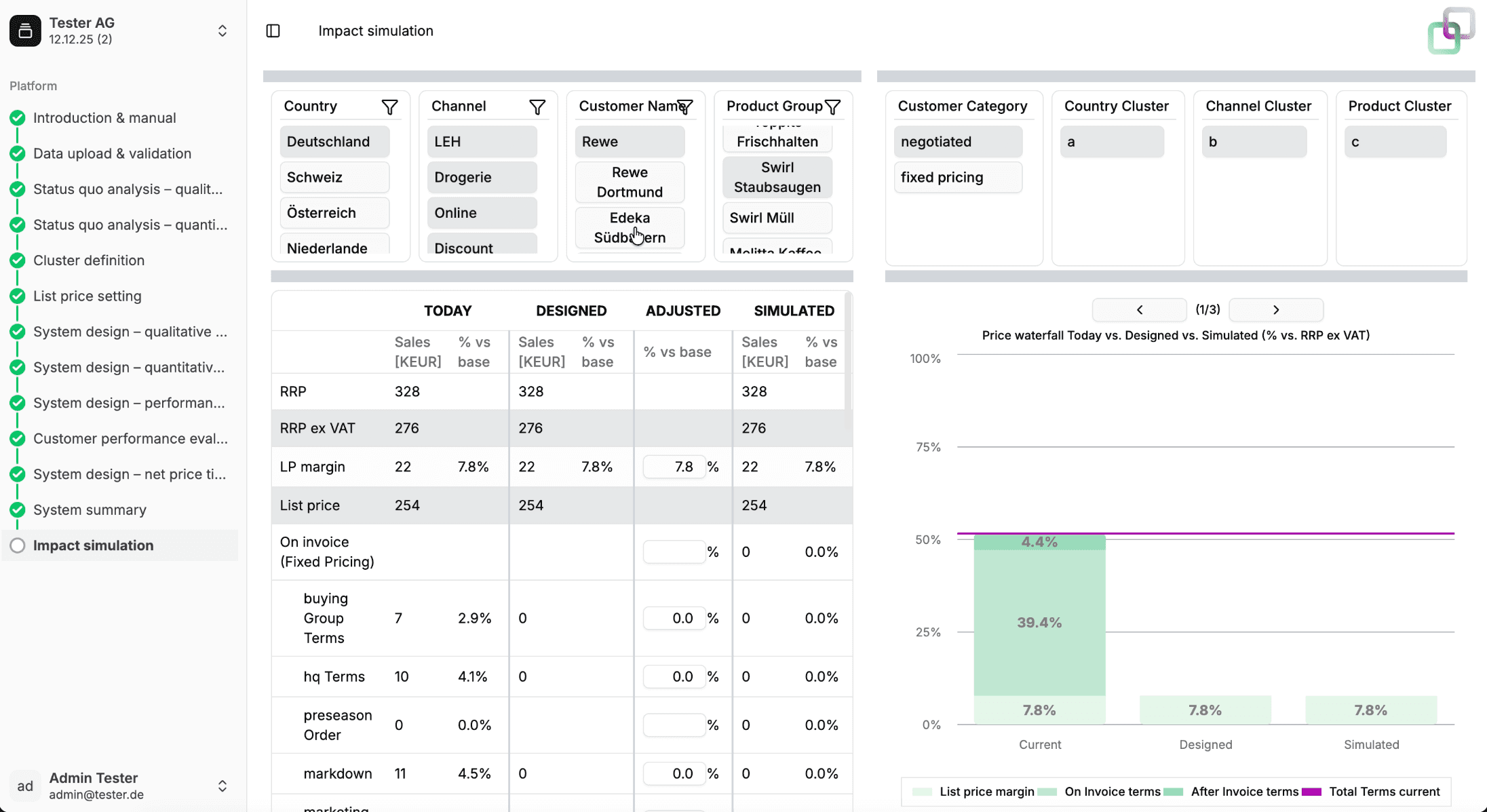Toggle the Drogerie channel filter
Image resolution: width=1487 pixels, height=812 pixels.
click(x=482, y=177)
